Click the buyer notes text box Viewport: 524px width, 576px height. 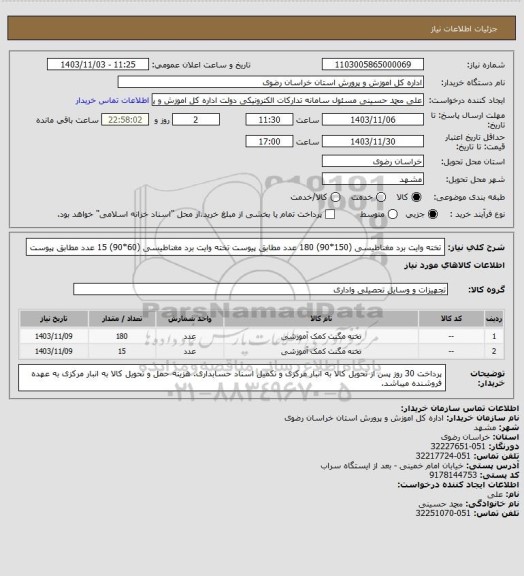[232, 378]
